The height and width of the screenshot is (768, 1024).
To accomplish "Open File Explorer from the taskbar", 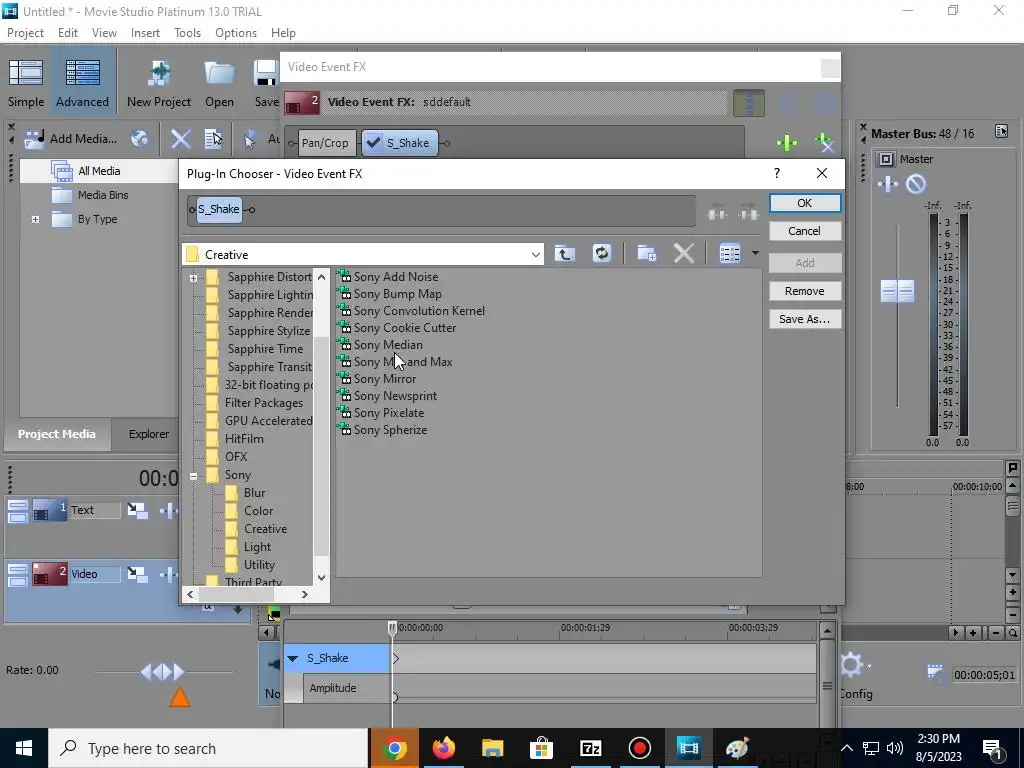I will (x=492, y=748).
